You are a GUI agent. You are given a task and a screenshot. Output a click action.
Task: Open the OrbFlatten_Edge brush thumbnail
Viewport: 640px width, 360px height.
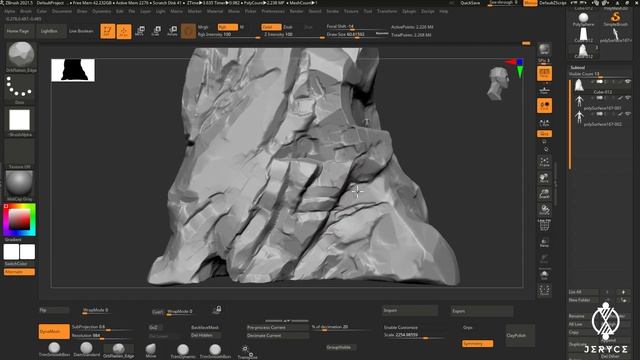[21, 56]
